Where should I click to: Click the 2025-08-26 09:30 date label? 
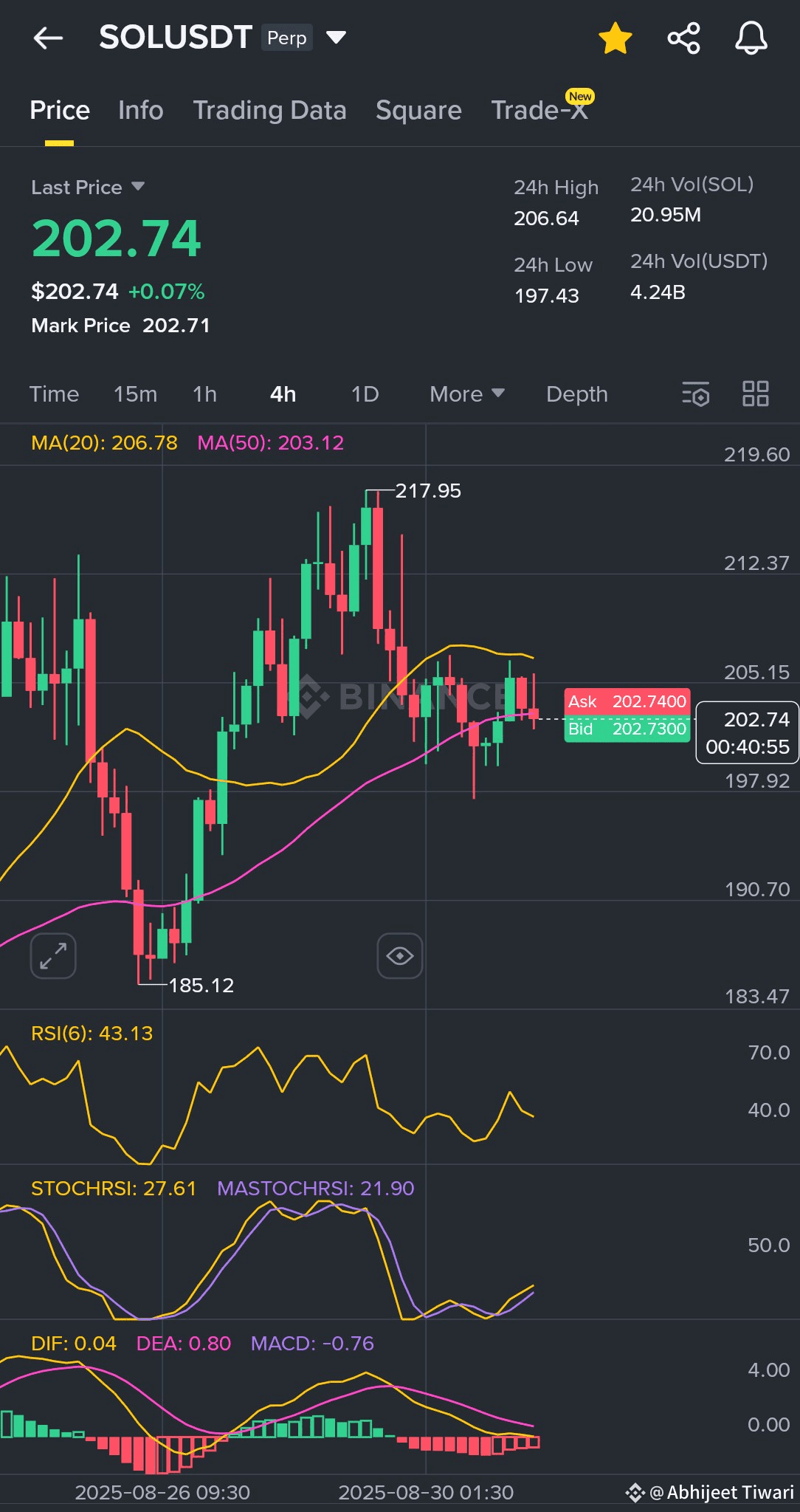162,1492
